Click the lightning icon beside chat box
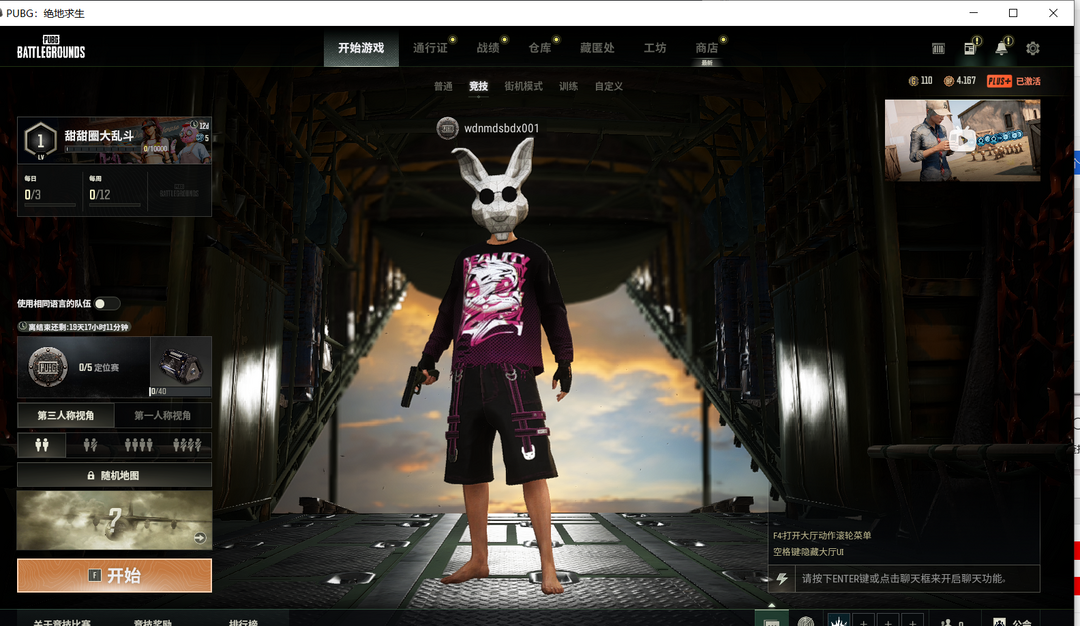The height and width of the screenshot is (626, 1080). (782, 579)
